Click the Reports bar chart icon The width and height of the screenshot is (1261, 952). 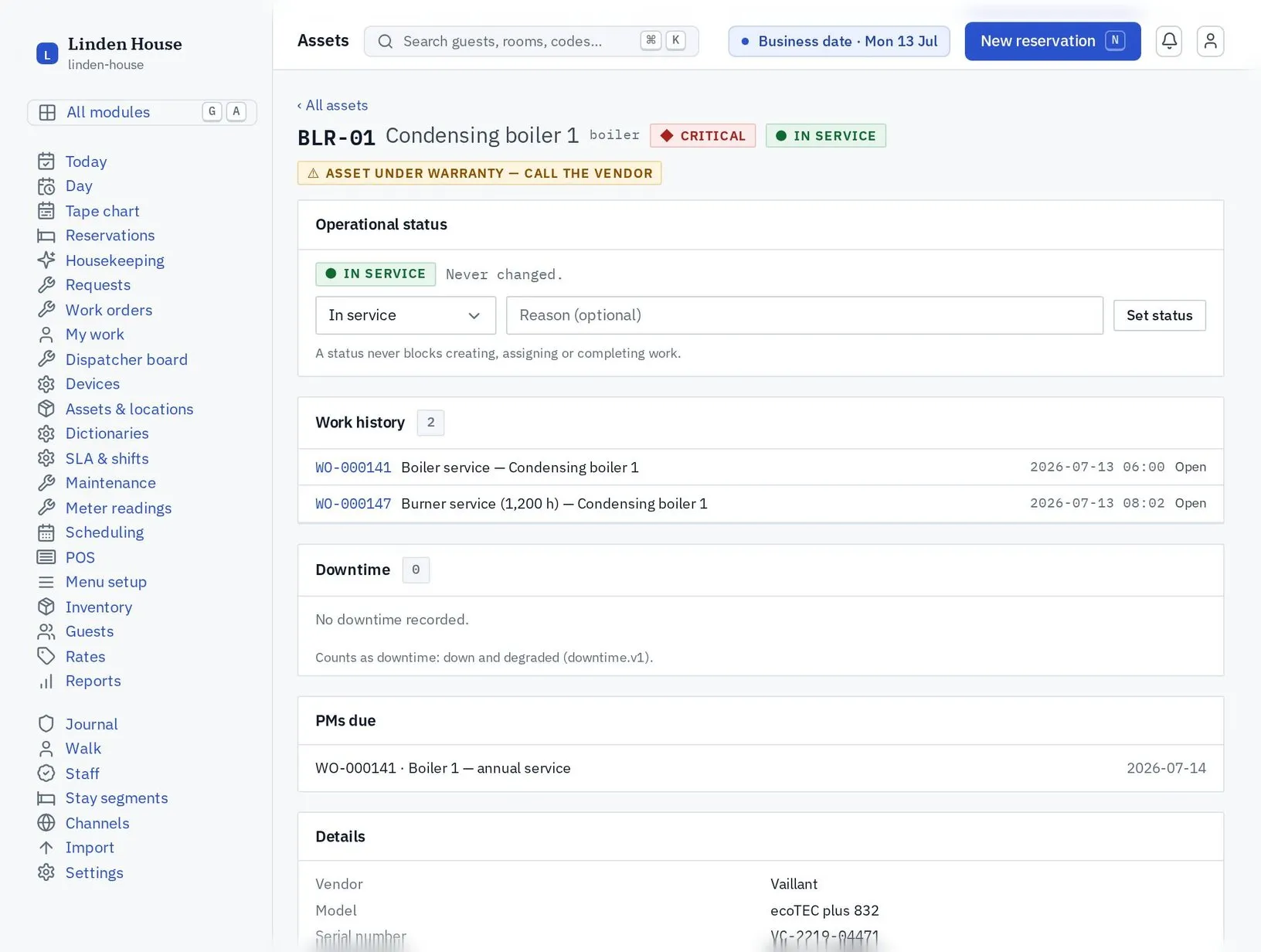(x=46, y=681)
